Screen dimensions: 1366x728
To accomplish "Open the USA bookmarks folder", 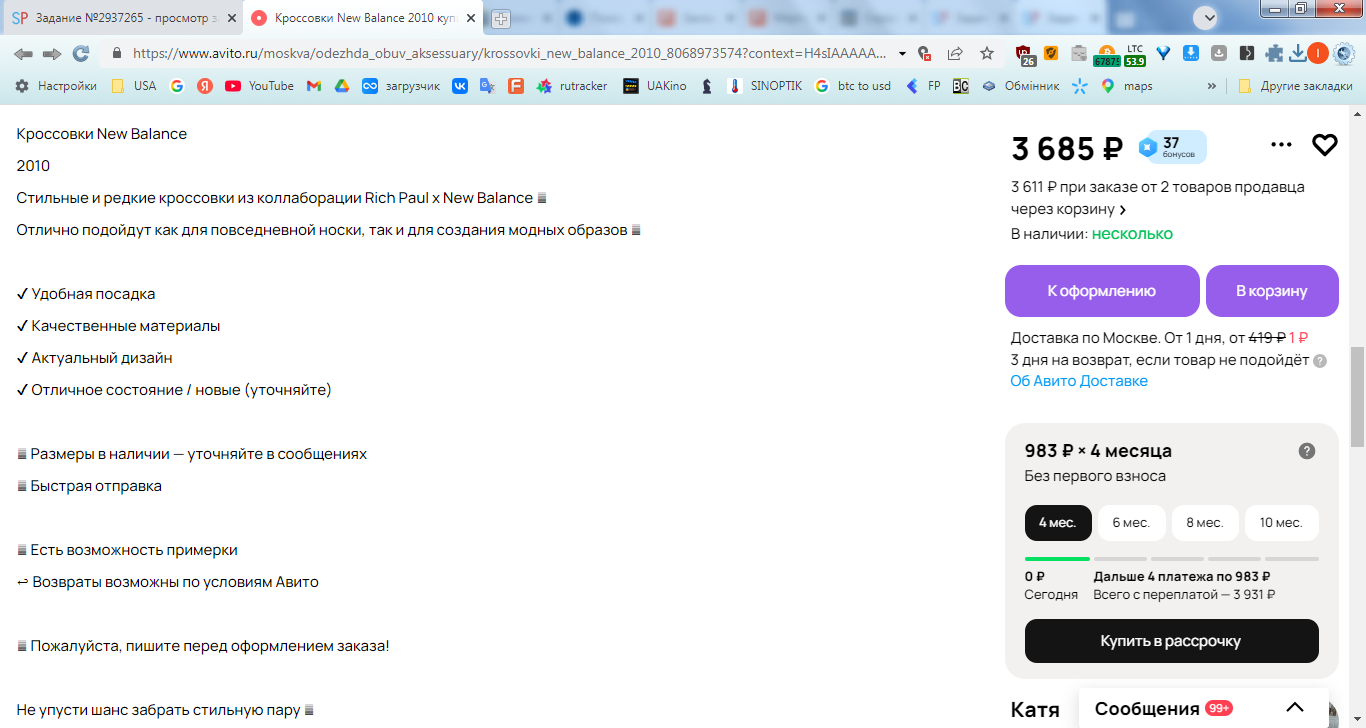I will 134,86.
